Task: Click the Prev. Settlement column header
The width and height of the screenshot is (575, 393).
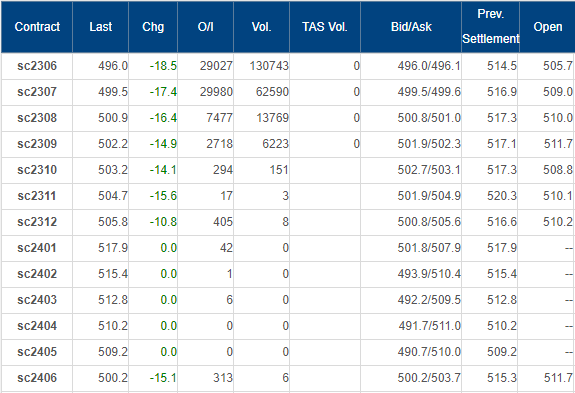Action: pos(491,26)
